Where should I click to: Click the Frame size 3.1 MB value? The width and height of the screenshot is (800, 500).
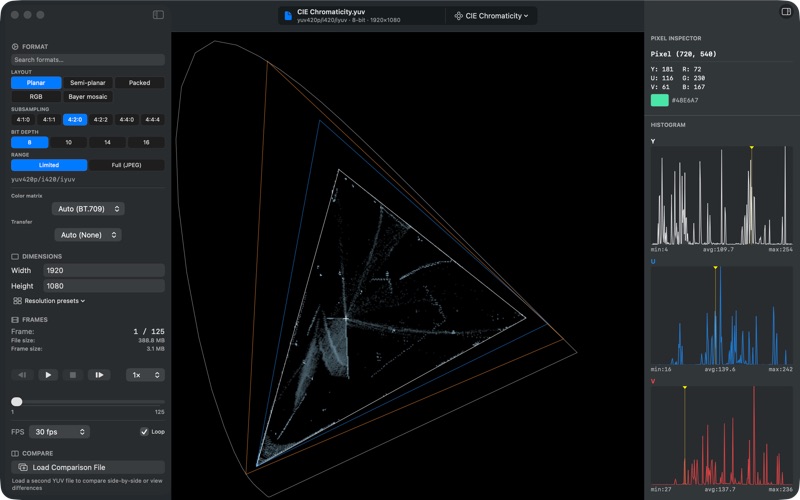point(155,349)
